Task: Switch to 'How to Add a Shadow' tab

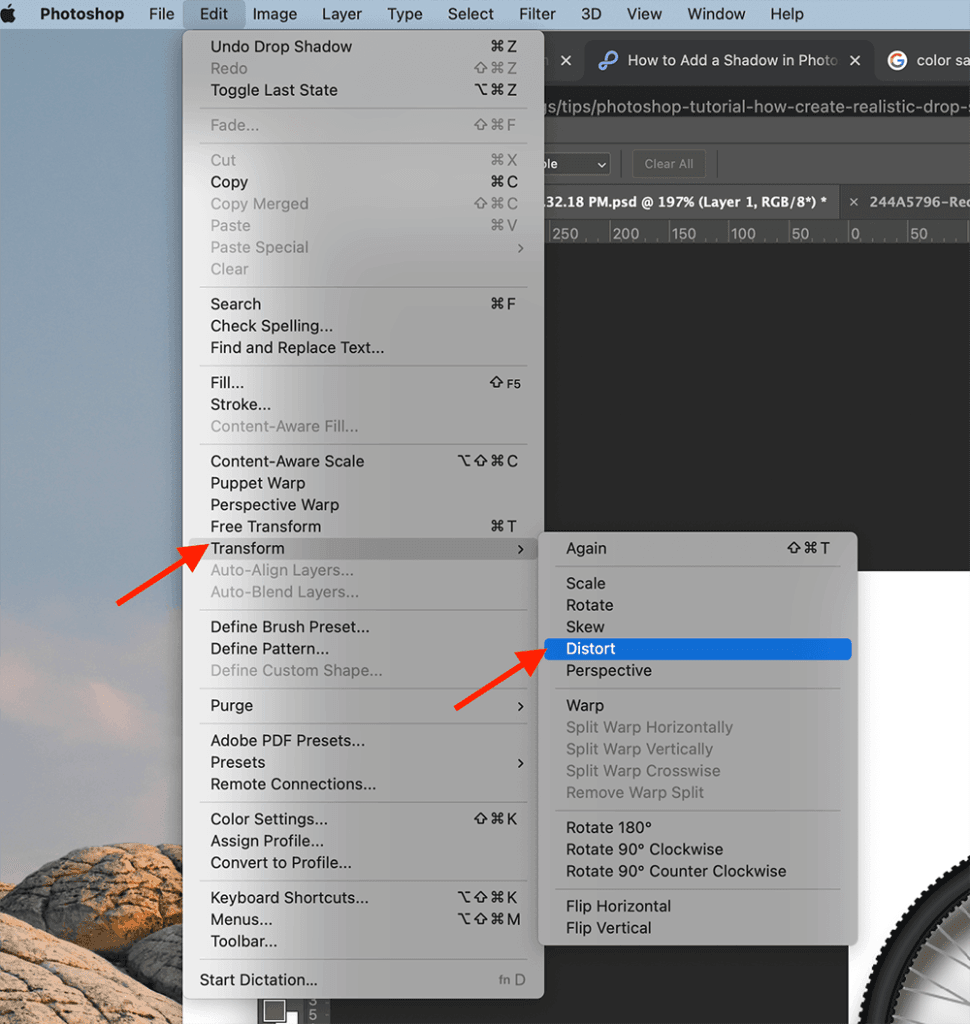Action: (729, 61)
